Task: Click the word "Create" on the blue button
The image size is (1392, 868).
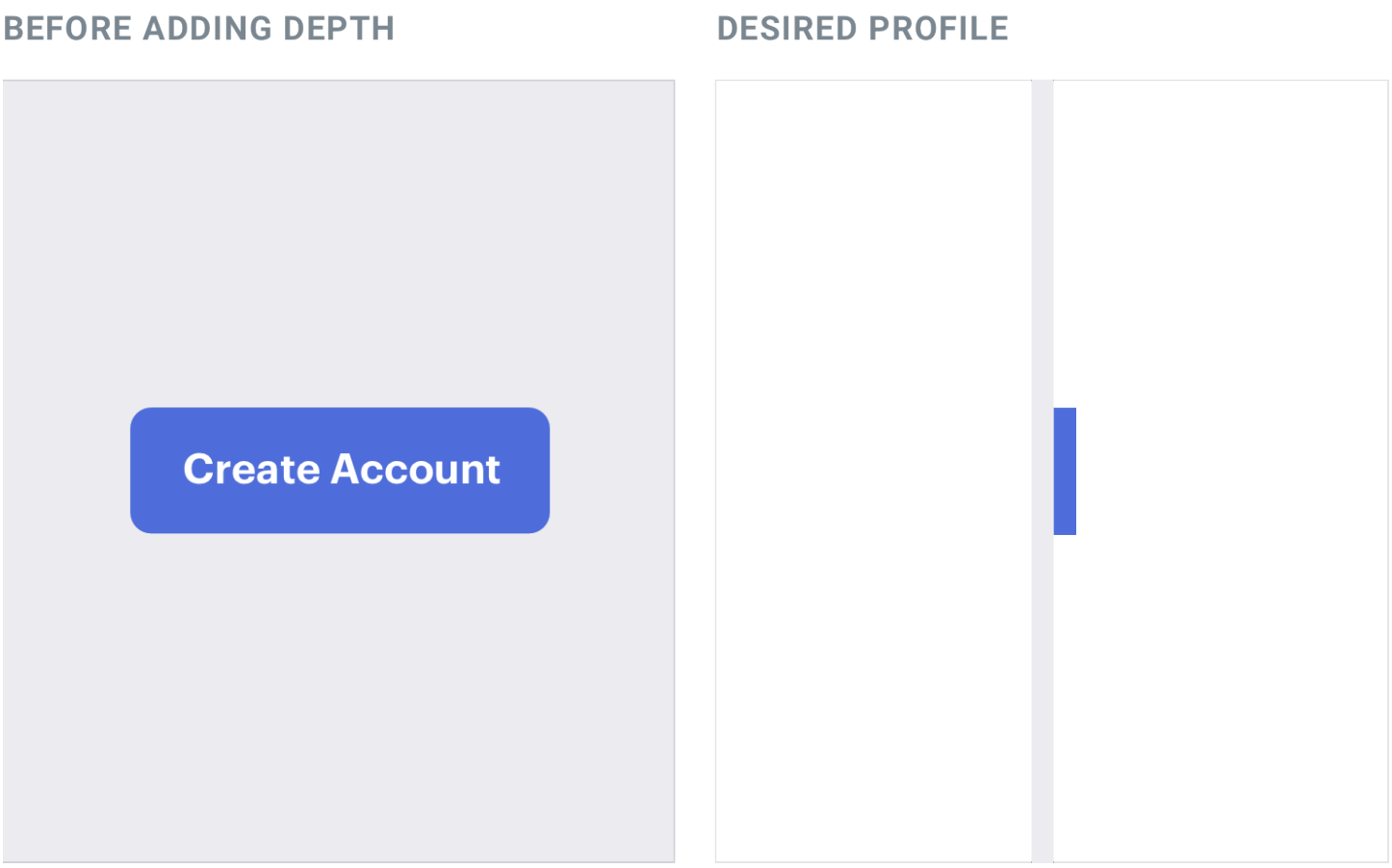Action: tap(251, 470)
